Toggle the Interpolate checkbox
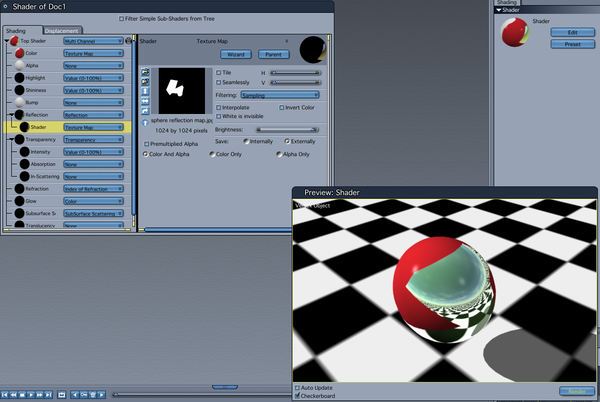 tap(218, 107)
